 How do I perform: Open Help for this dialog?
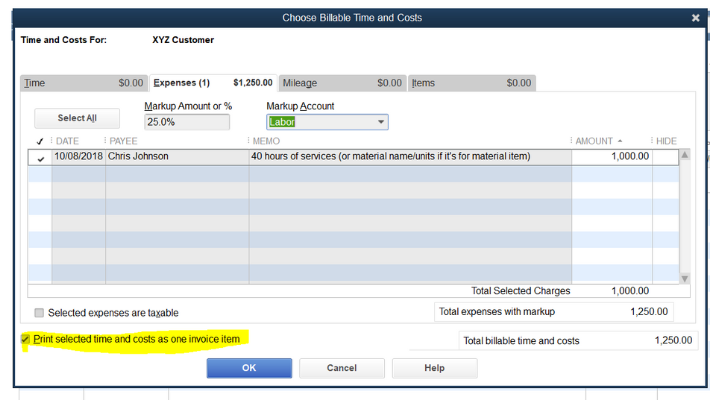pos(434,368)
